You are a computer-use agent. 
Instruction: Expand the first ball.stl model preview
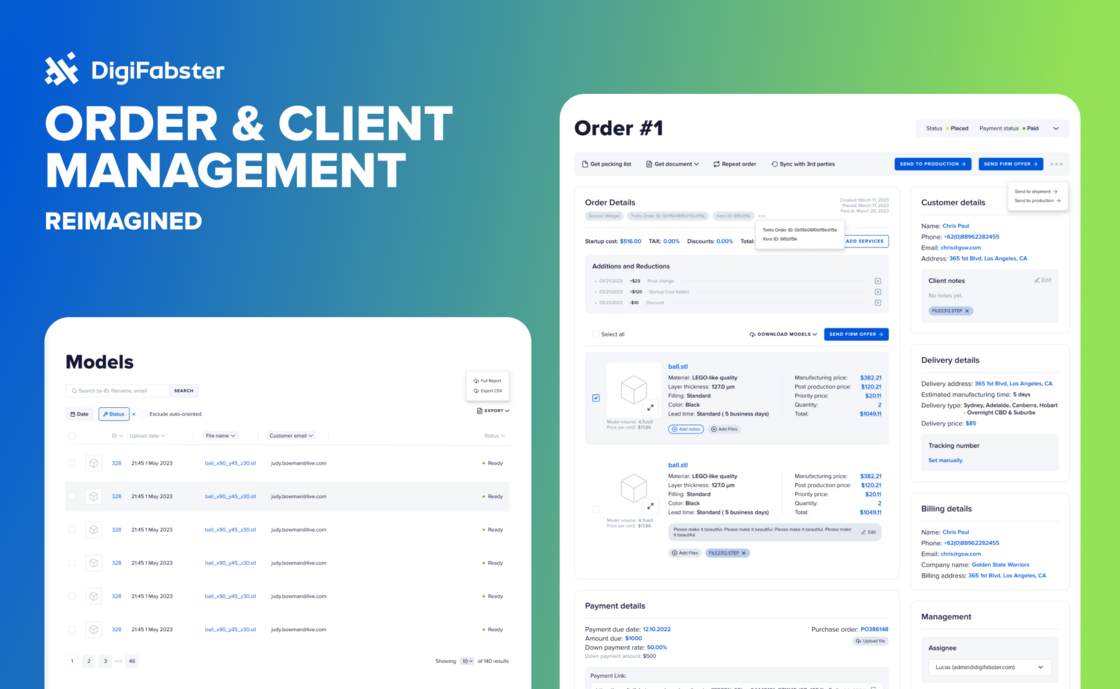(x=649, y=407)
